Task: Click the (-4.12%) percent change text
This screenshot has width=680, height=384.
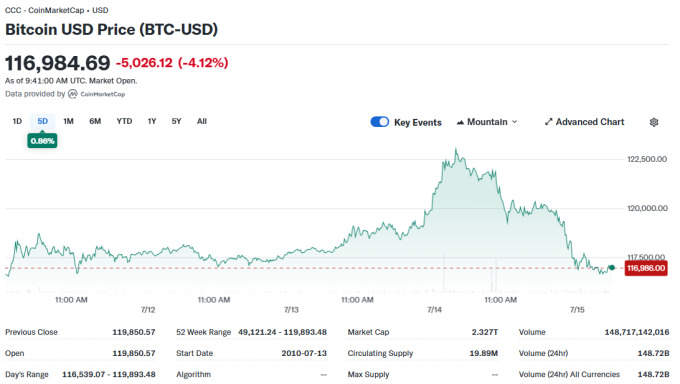Action: (x=203, y=63)
